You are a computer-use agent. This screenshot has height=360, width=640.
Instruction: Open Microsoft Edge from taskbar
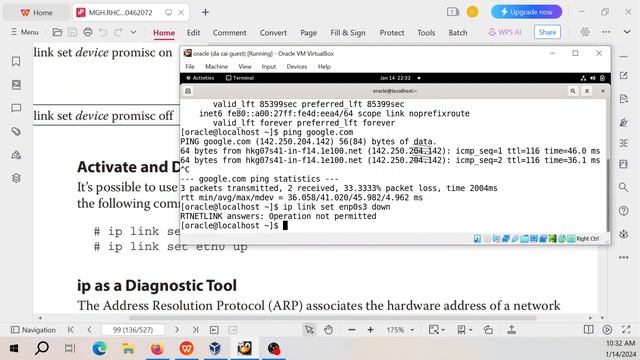pyautogui.click(x=100, y=349)
